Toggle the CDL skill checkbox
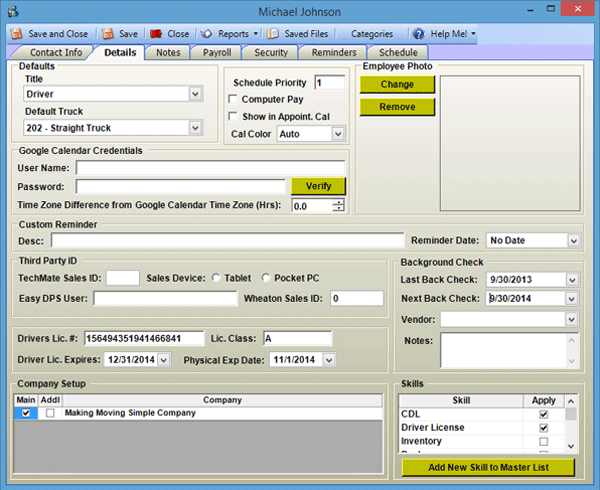The image size is (600, 490). pyautogui.click(x=543, y=414)
